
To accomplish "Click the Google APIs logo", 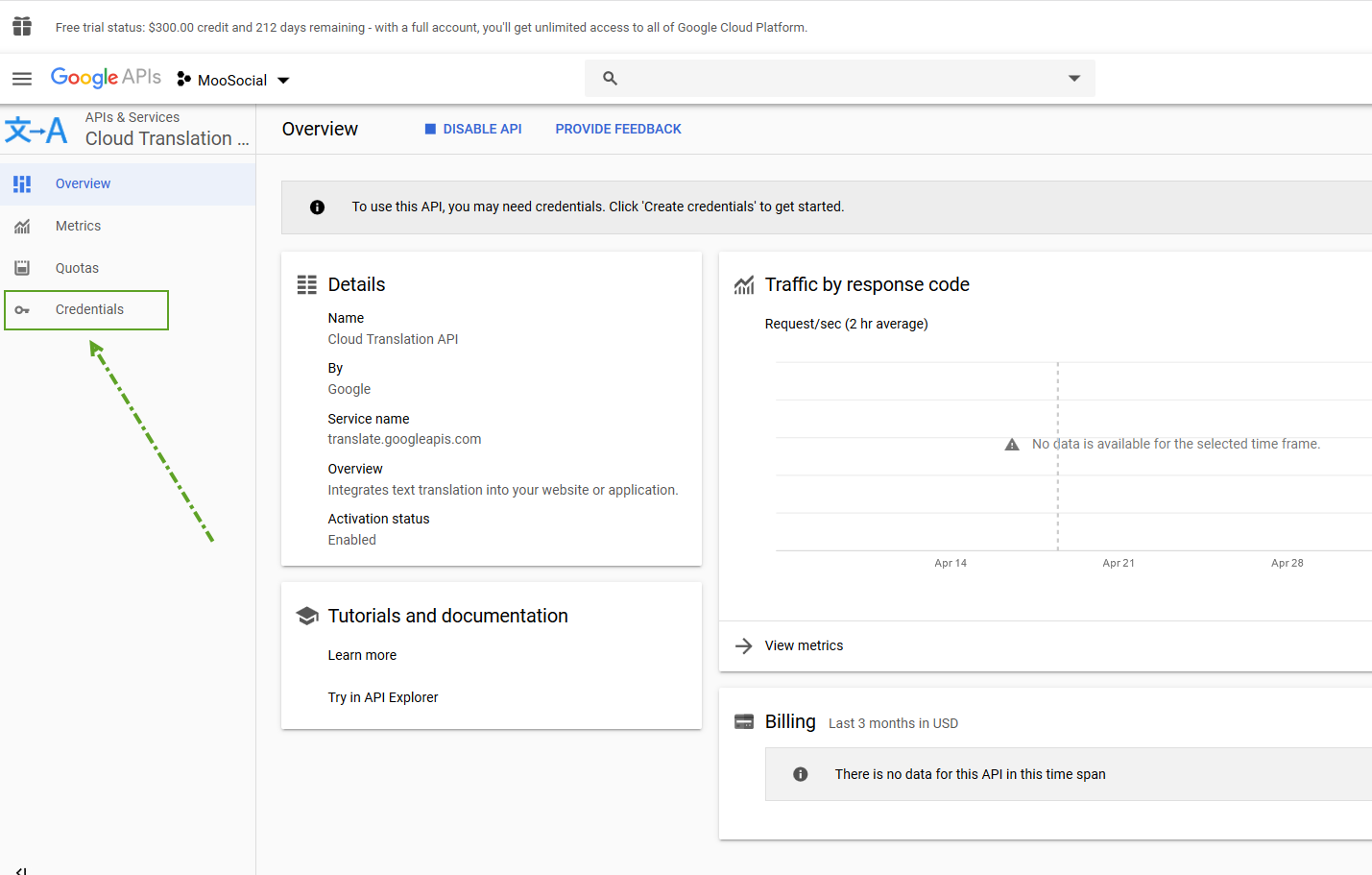I will tap(106, 78).
